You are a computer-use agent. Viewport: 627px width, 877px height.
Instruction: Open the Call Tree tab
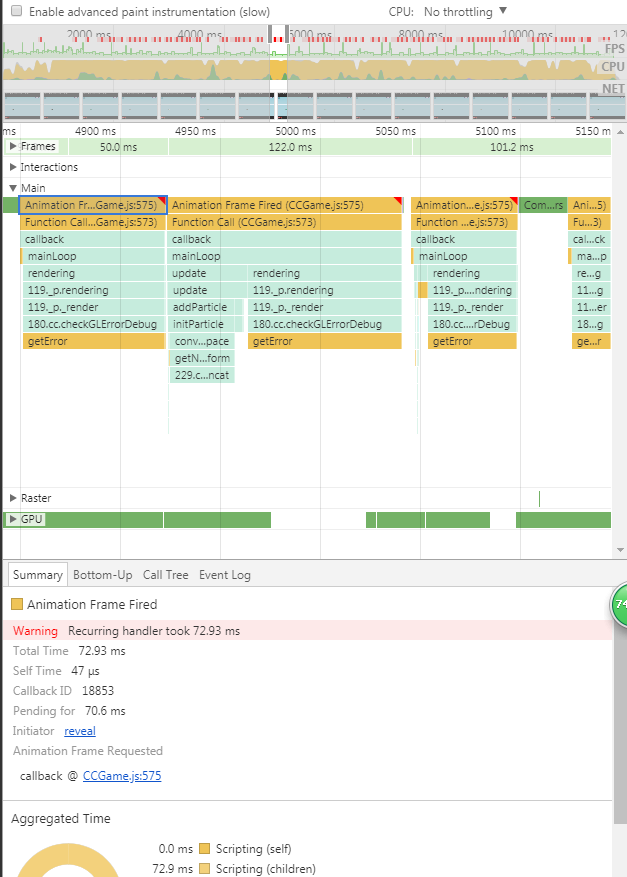coord(165,574)
